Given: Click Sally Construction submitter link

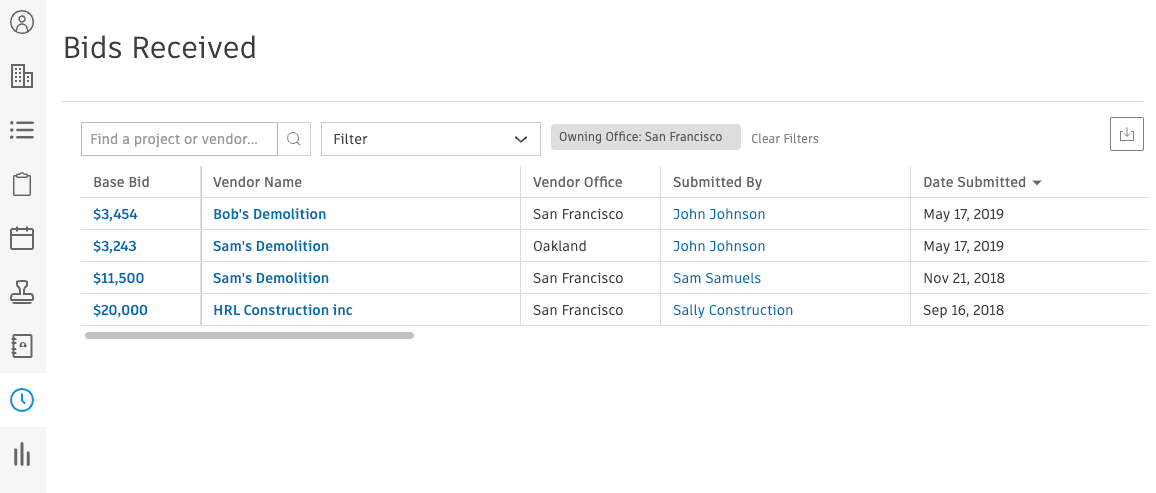Looking at the screenshot, I should 732,310.
